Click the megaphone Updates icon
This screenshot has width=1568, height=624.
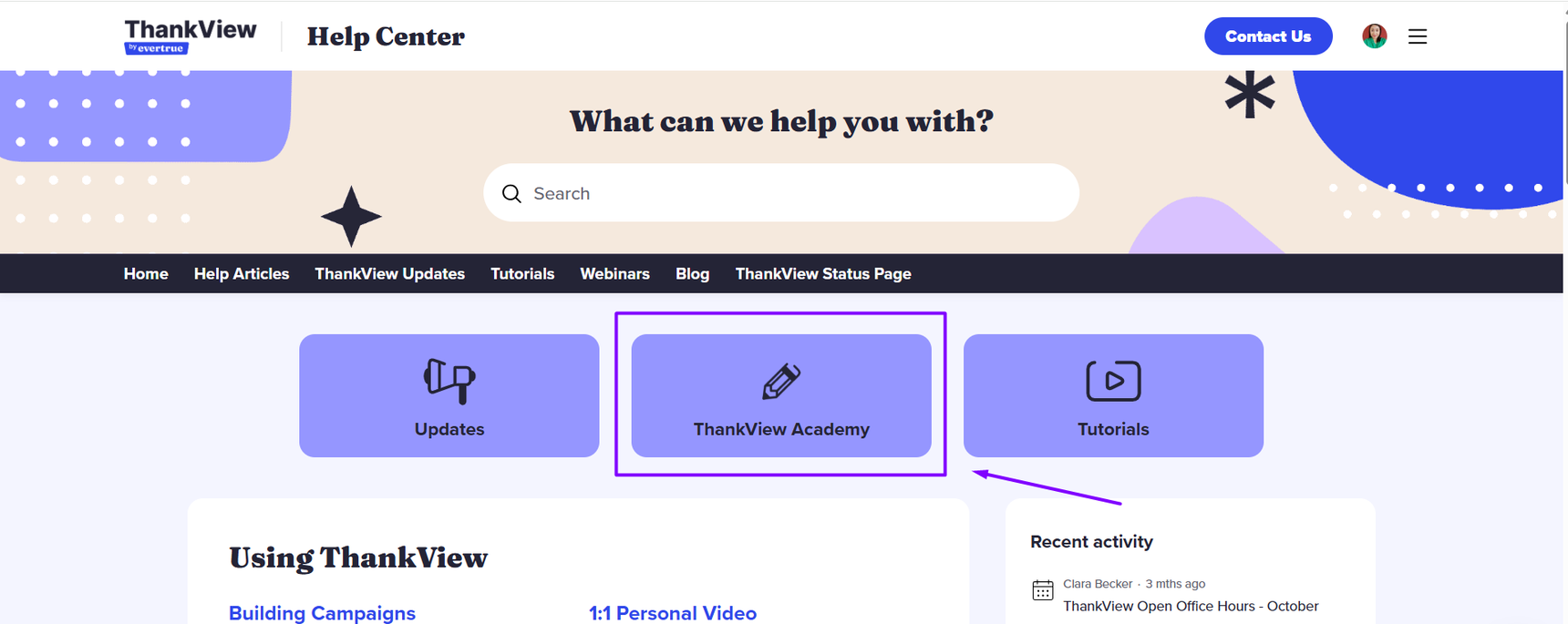(x=449, y=380)
